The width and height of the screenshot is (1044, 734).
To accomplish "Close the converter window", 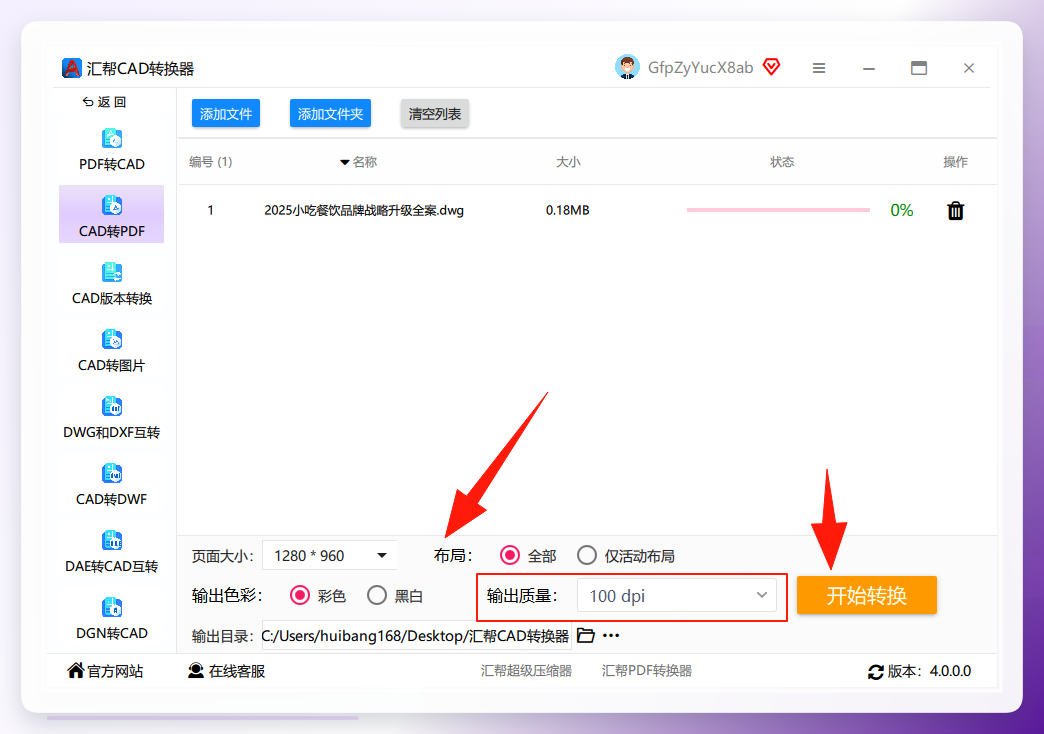I will tap(969, 68).
